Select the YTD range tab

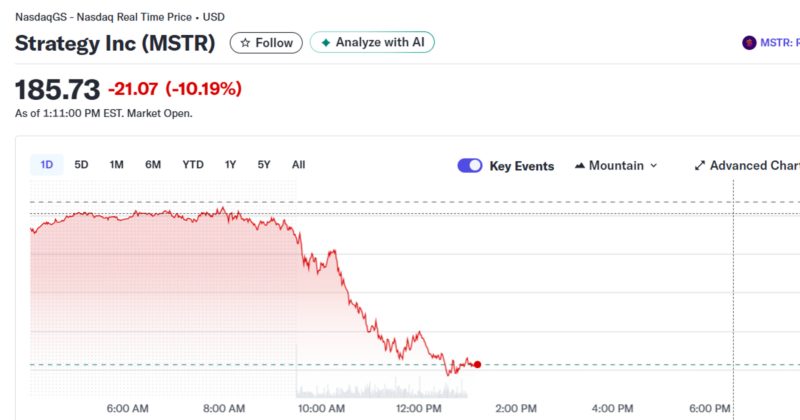(x=193, y=165)
